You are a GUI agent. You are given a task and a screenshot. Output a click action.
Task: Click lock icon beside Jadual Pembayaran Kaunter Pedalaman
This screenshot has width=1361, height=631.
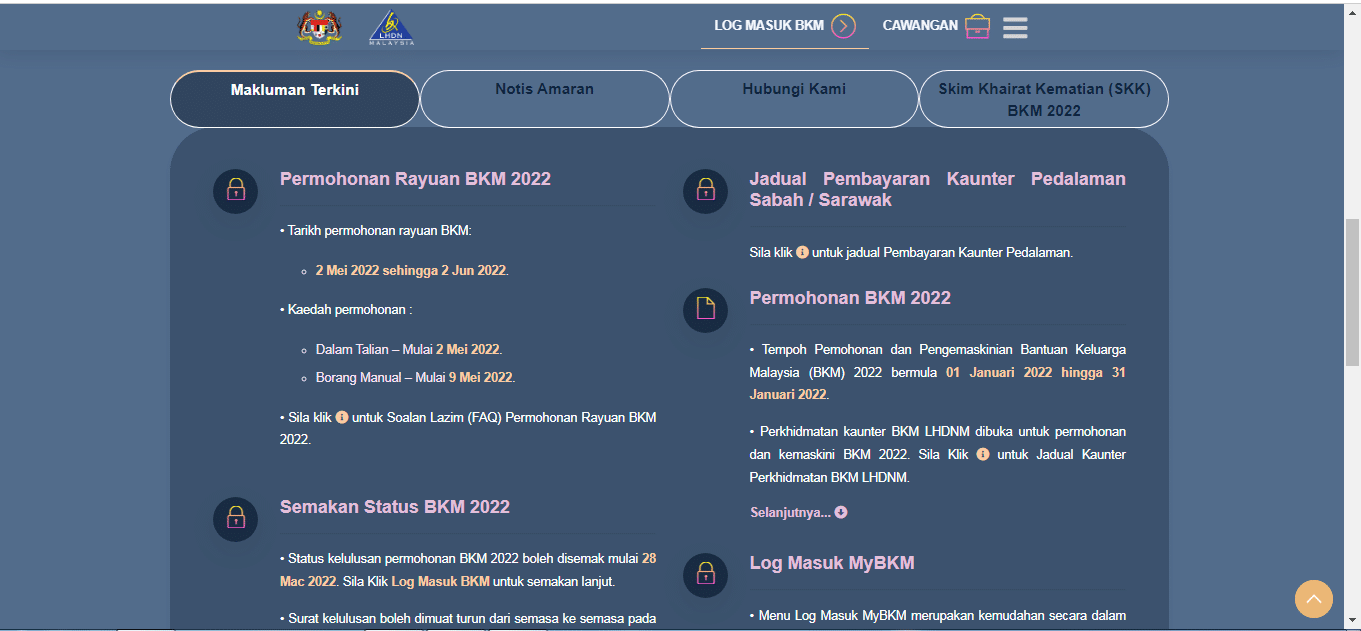point(706,190)
